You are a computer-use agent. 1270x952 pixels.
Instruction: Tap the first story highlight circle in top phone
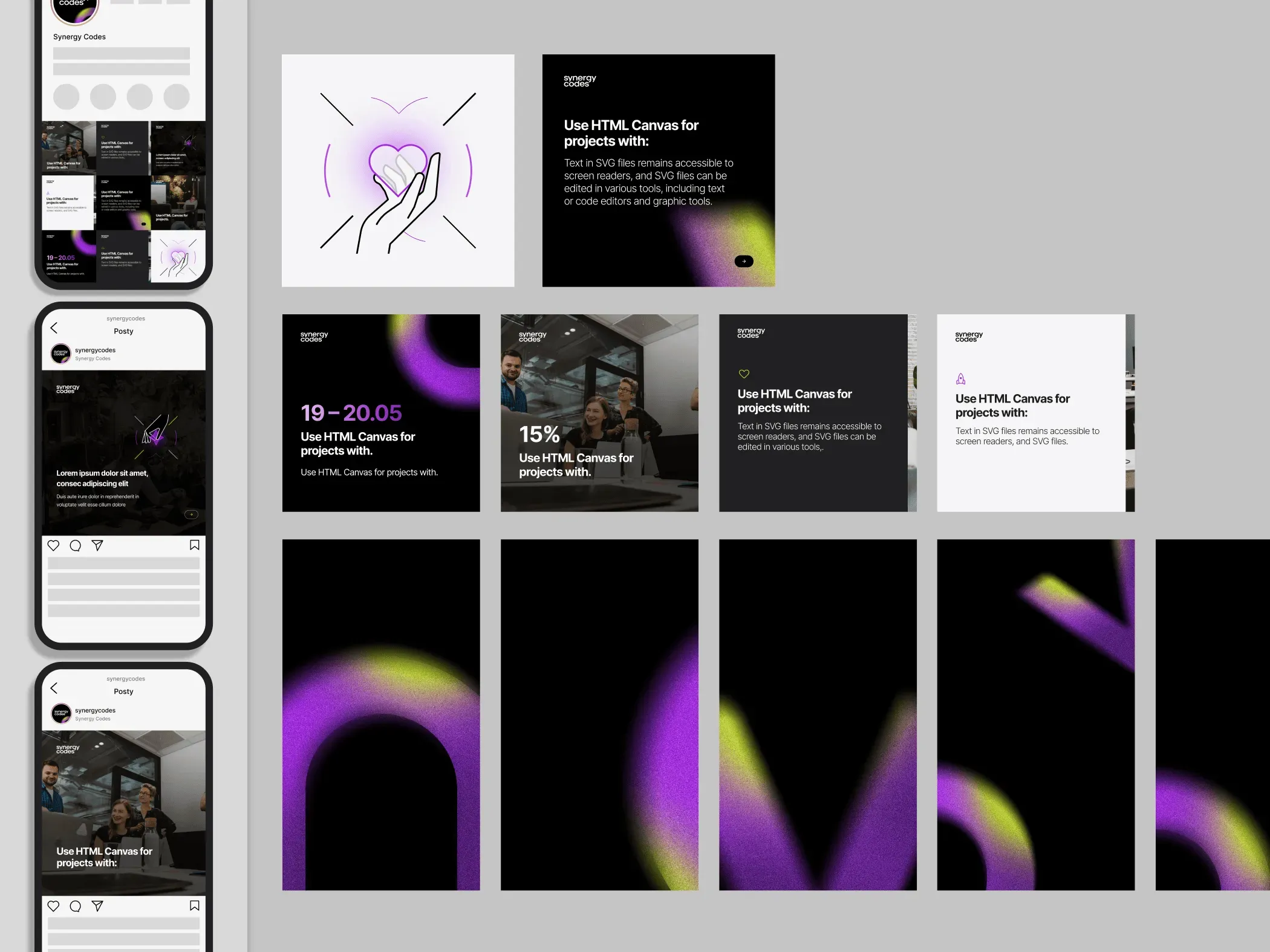(x=67, y=97)
